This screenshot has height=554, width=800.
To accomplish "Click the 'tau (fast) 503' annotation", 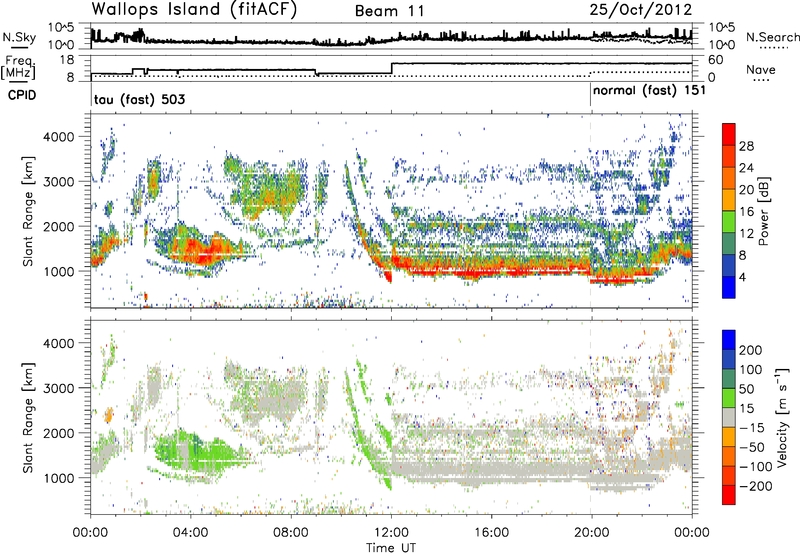I will (139, 99).
